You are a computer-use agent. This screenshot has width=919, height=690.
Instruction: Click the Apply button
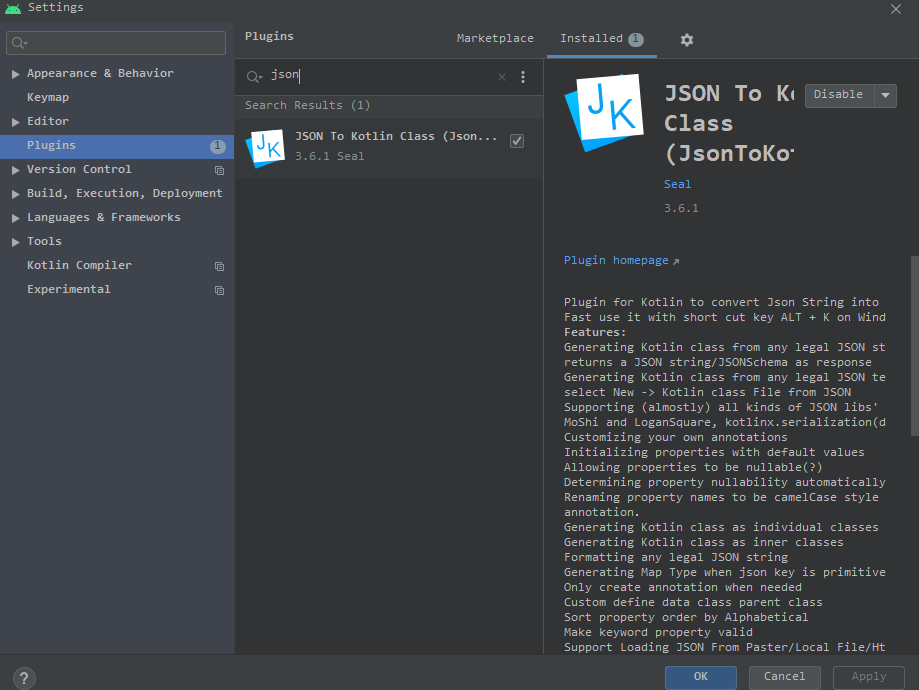869,677
